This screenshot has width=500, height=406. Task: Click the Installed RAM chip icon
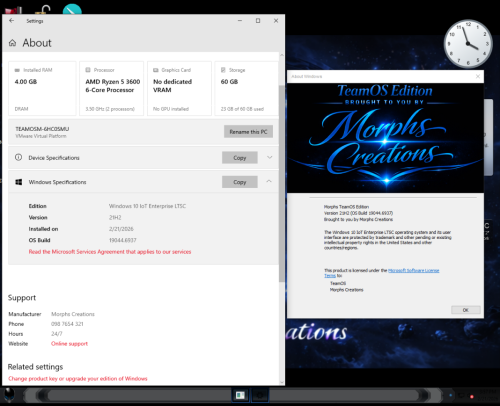pyautogui.click(x=17, y=70)
